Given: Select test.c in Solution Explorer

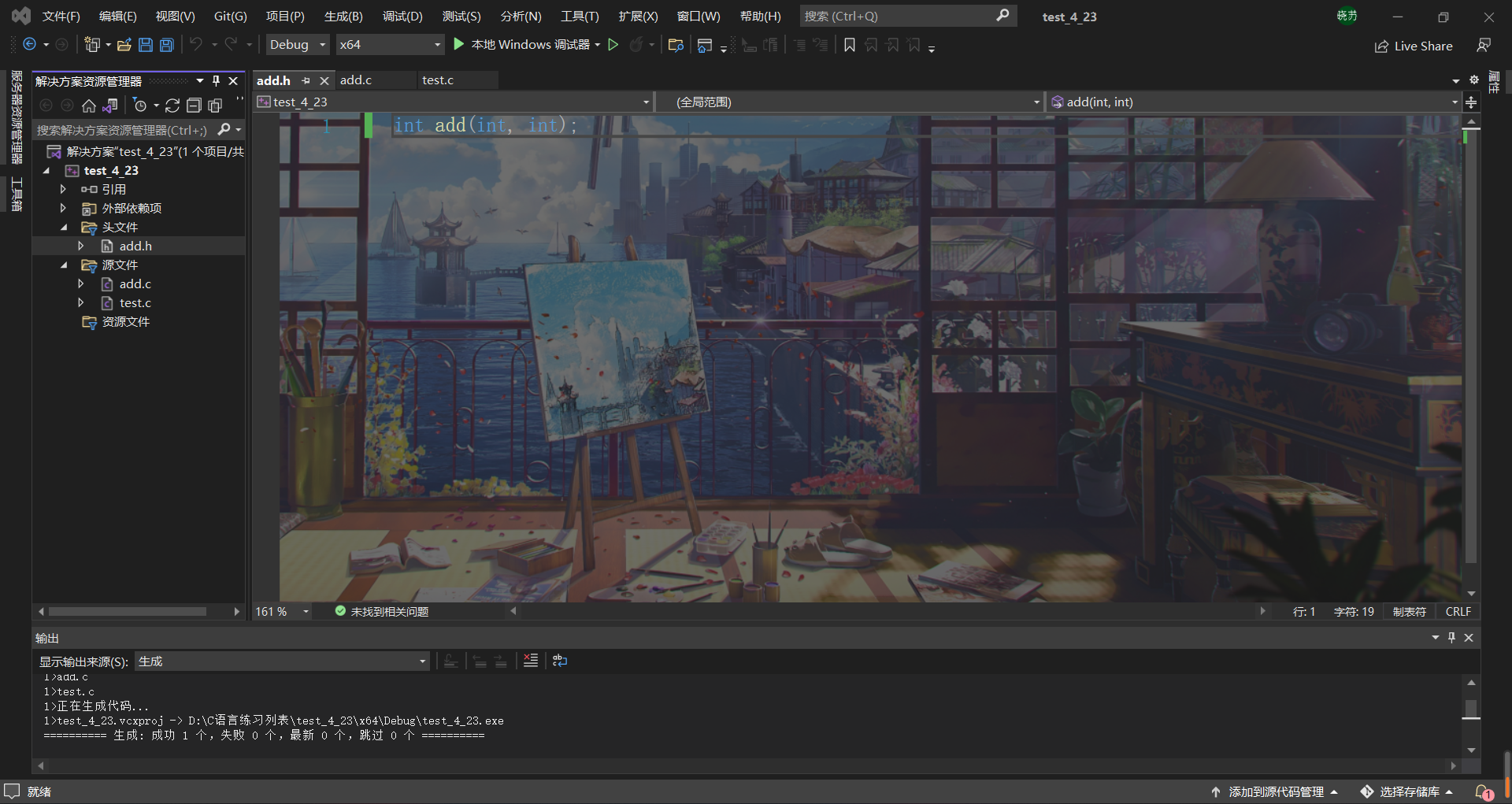Looking at the screenshot, I should (135, 303).
